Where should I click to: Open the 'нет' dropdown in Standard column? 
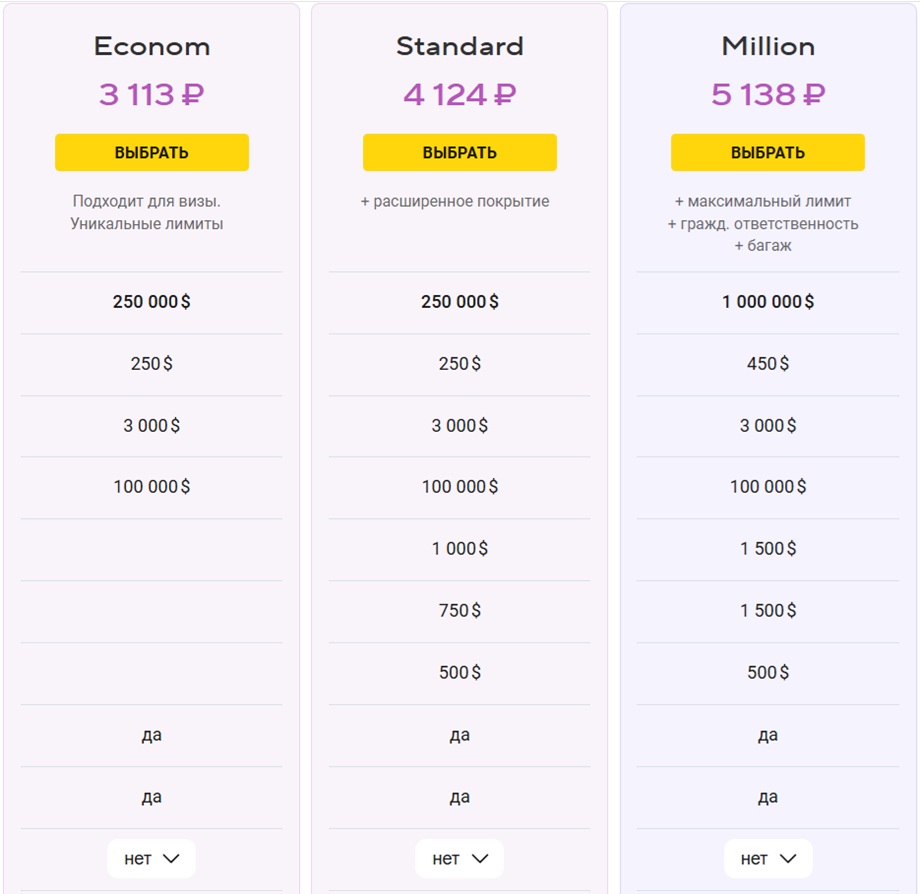tap(459, 859)
